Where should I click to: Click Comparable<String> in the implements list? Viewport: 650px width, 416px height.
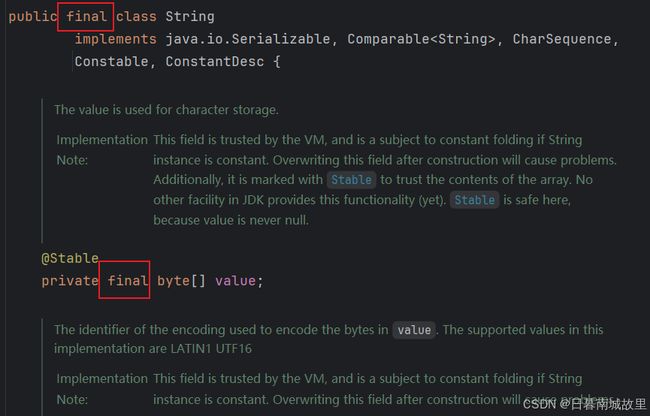421,39
